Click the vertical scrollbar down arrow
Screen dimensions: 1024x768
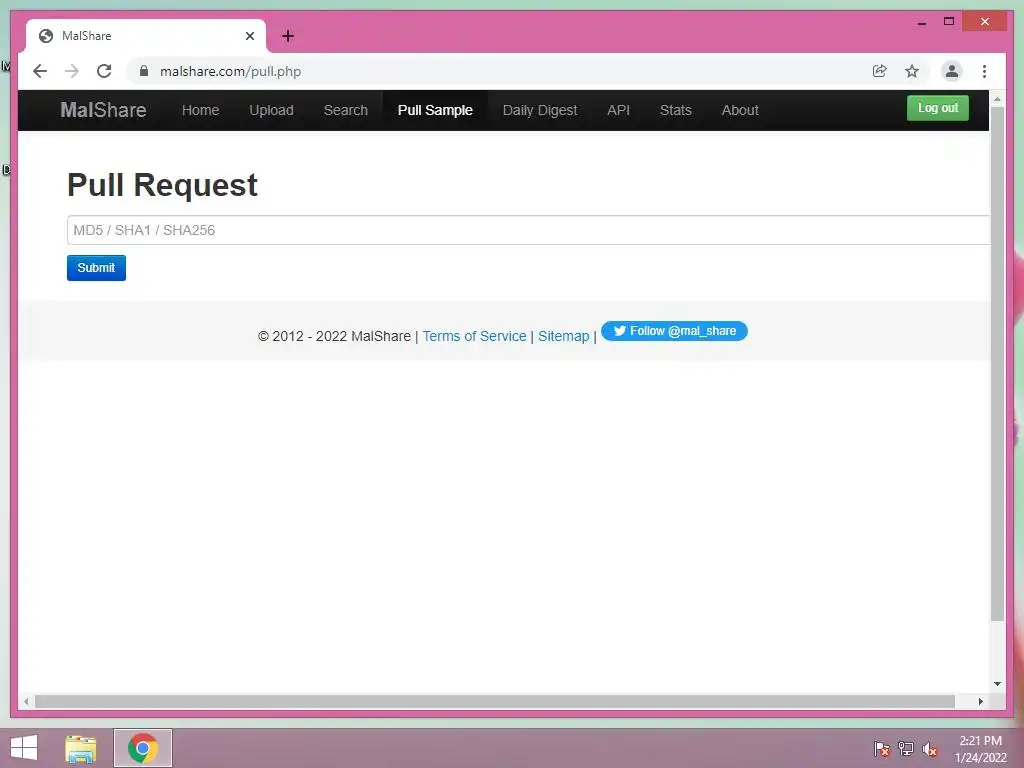(x=997, y=684)
